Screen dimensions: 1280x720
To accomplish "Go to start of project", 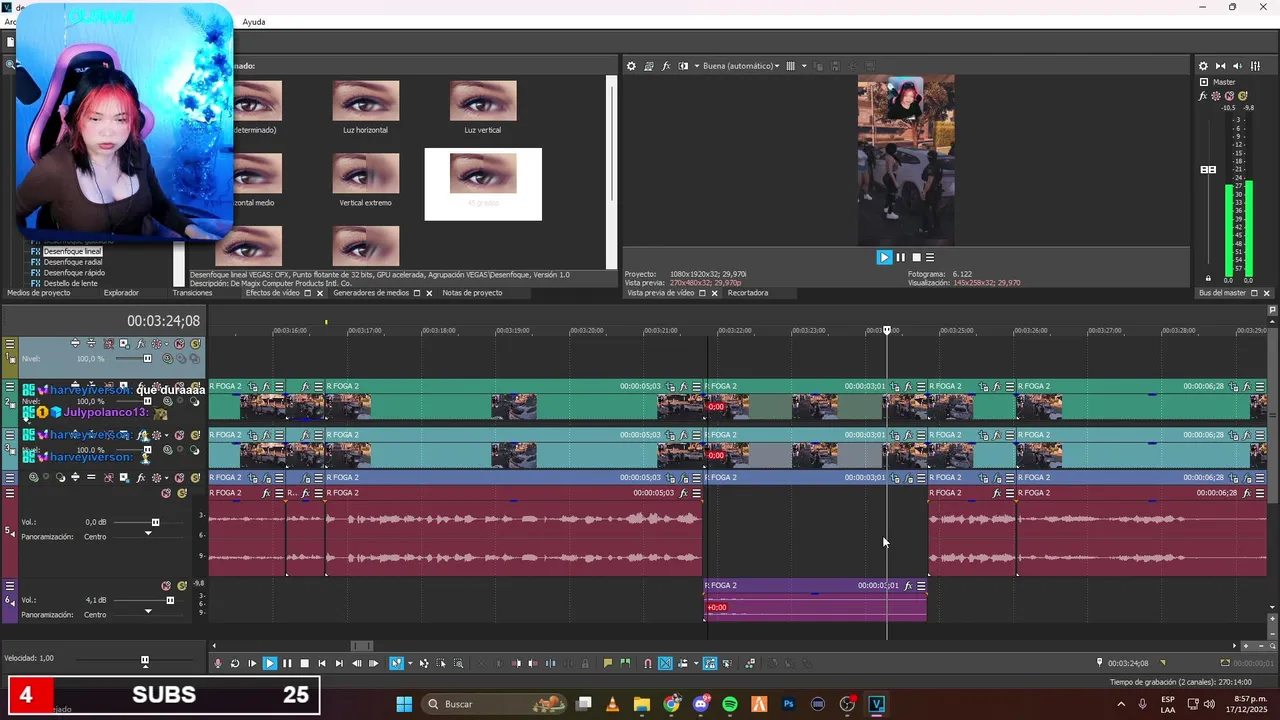I will tap(322, 663).
